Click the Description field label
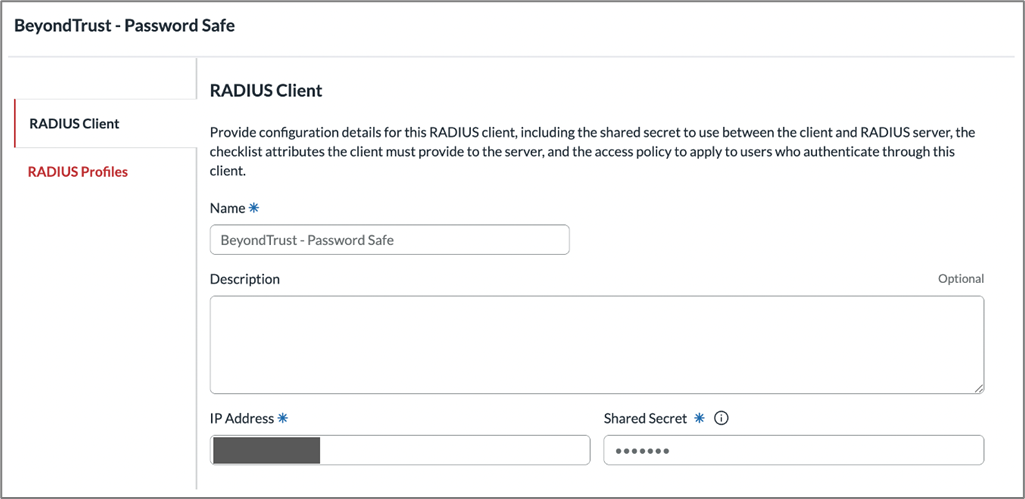This screenshot has height=499, width=1025. click(244, 279)
